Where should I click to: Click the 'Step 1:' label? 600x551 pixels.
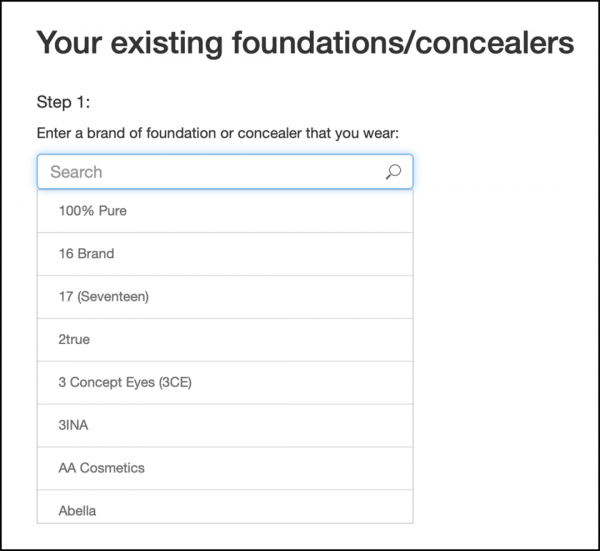pyautogui.click(x=63, y=102)
